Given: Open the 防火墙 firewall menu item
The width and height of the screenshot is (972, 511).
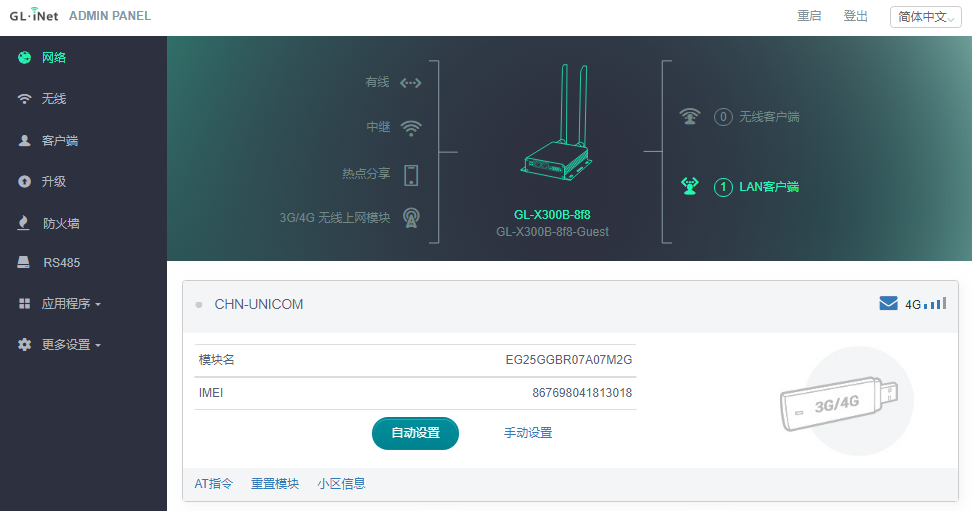Looking at the screenshot, I should 61,223.
